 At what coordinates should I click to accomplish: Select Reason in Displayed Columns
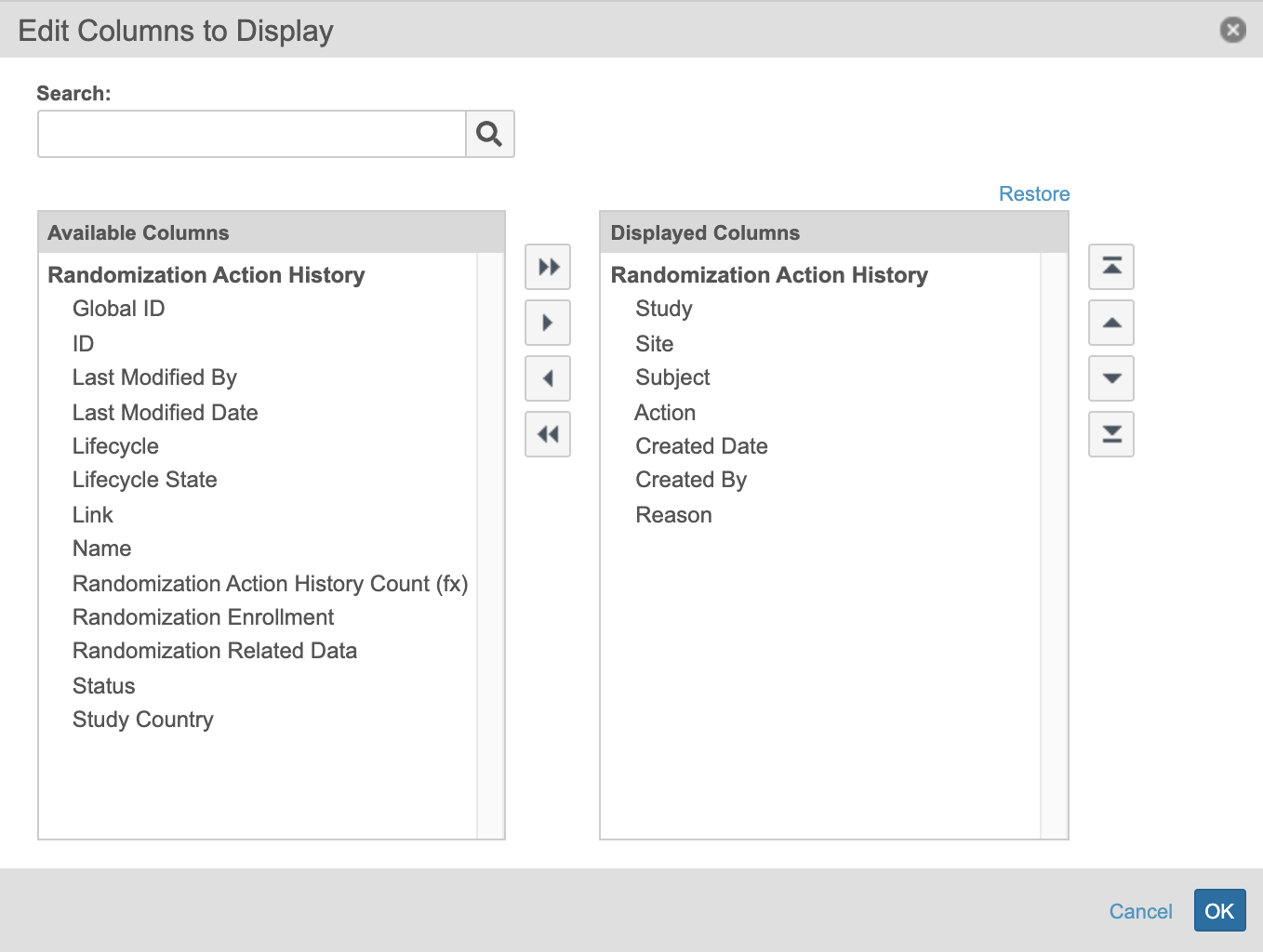[x=673, y=515]
